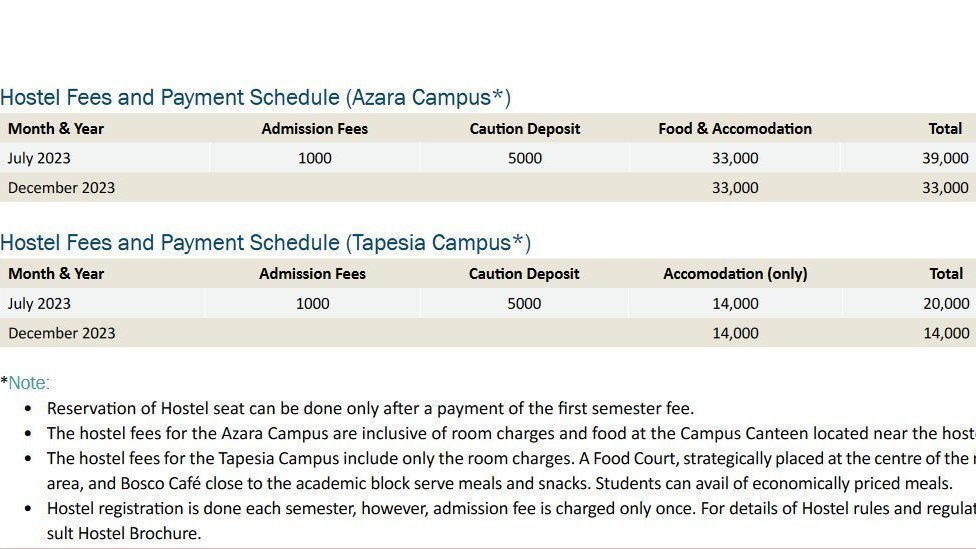Viewport: 976px width, 549px height.
Task: Click the "*Note:" label
Action: click(25, 383)
